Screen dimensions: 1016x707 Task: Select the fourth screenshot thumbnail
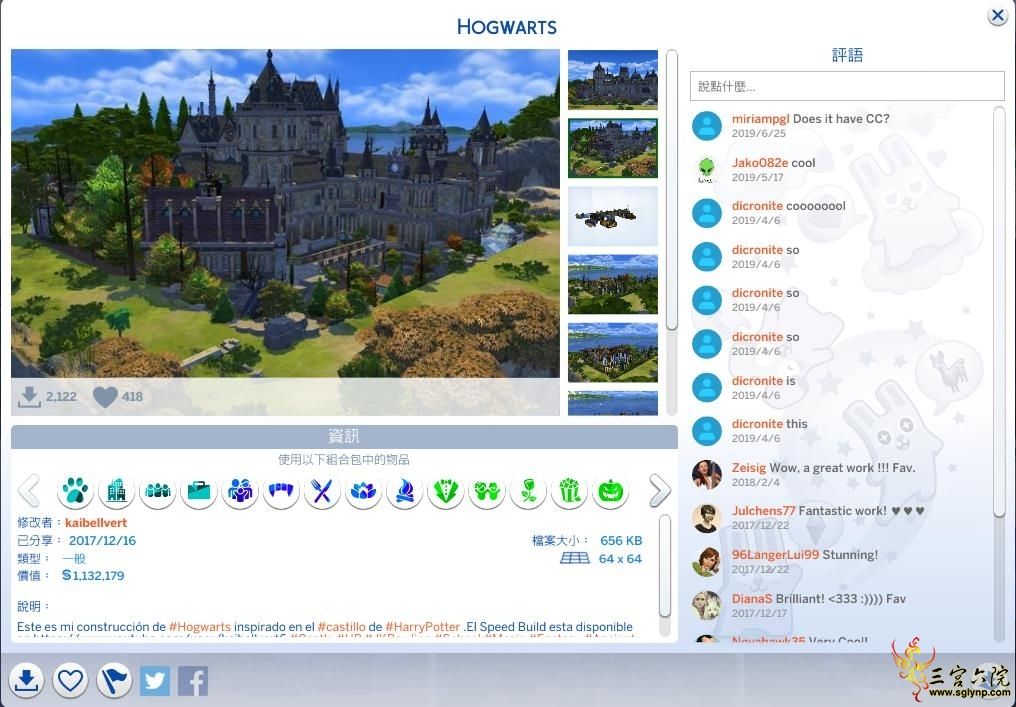pyautogui.click(x=613, y=284)
